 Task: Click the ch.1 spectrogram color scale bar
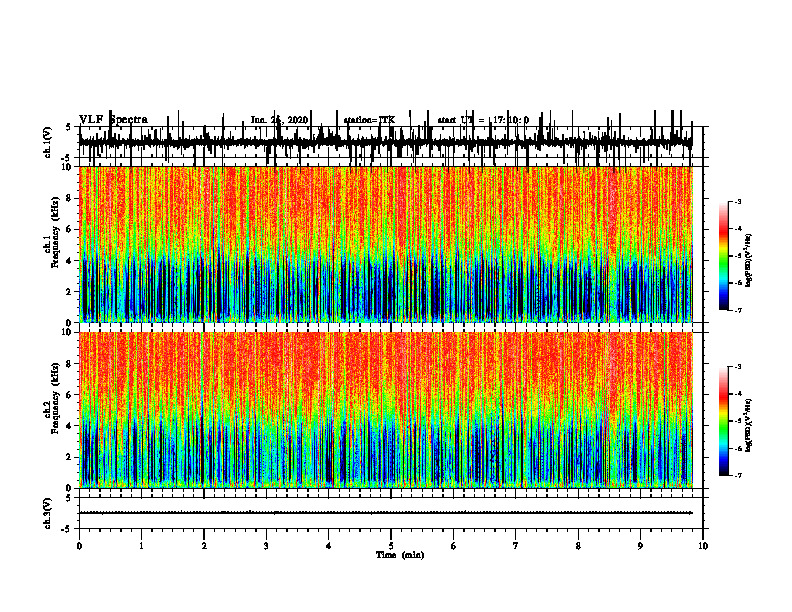coord(724,256)
